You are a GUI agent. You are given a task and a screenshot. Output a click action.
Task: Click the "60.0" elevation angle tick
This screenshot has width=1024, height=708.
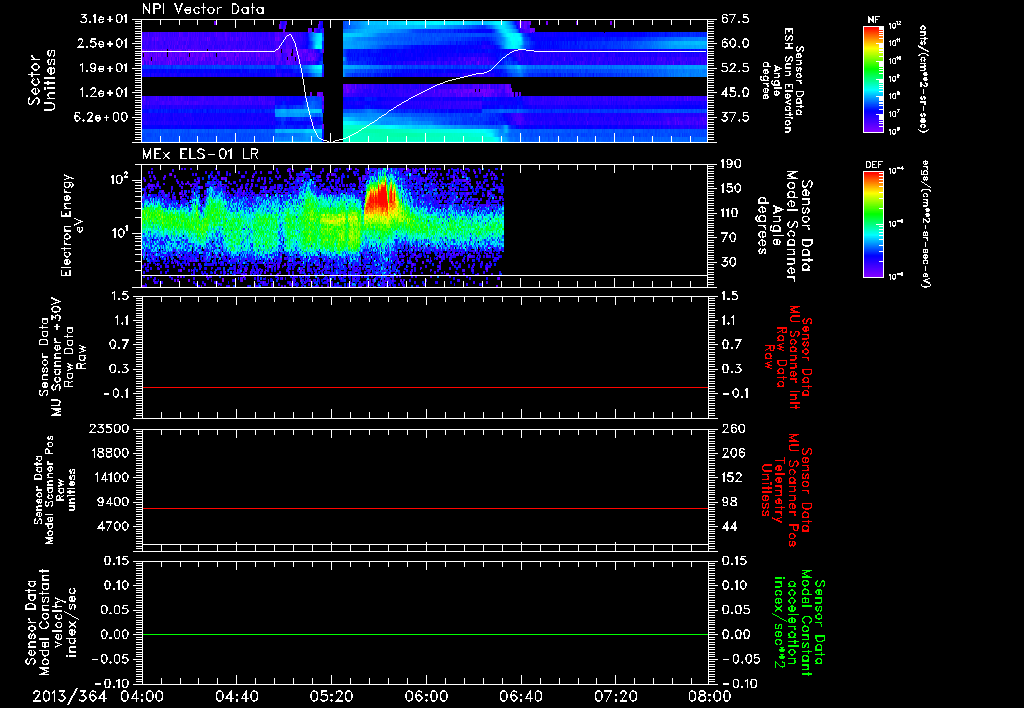pyautogui.click(x=735, y=43)
